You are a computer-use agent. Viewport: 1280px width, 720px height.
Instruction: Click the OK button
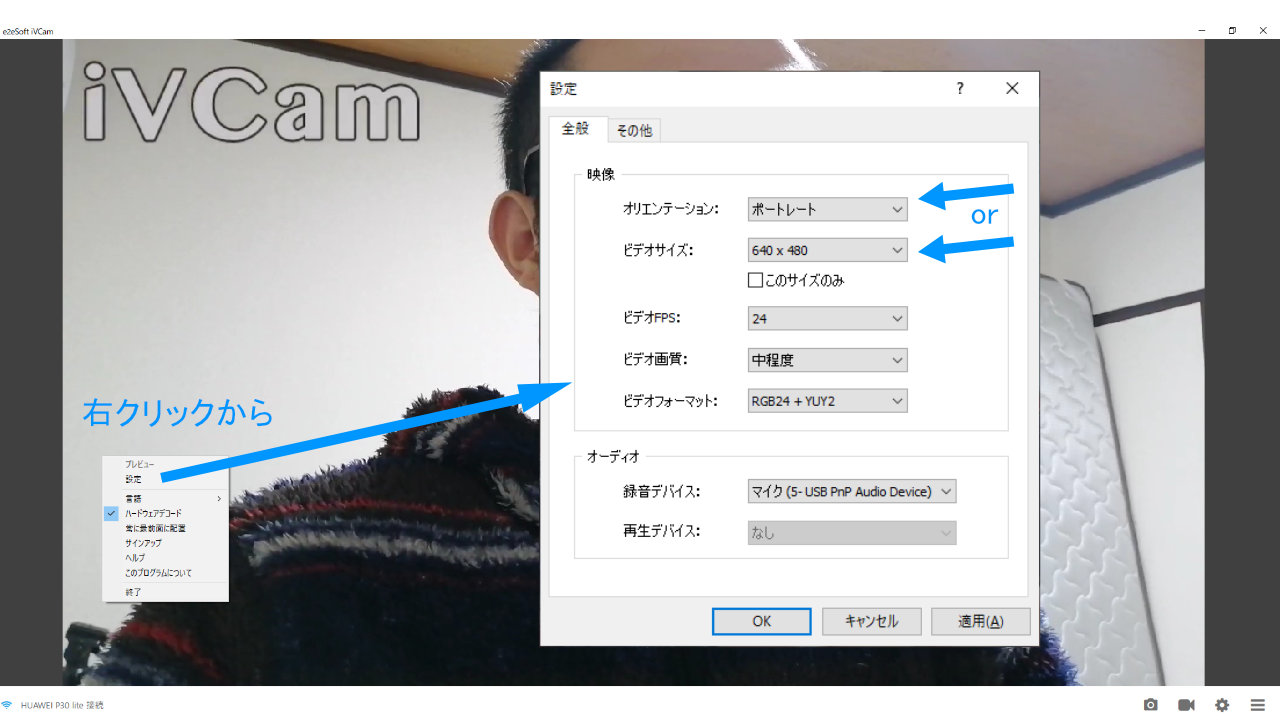[x=762, y=621]
